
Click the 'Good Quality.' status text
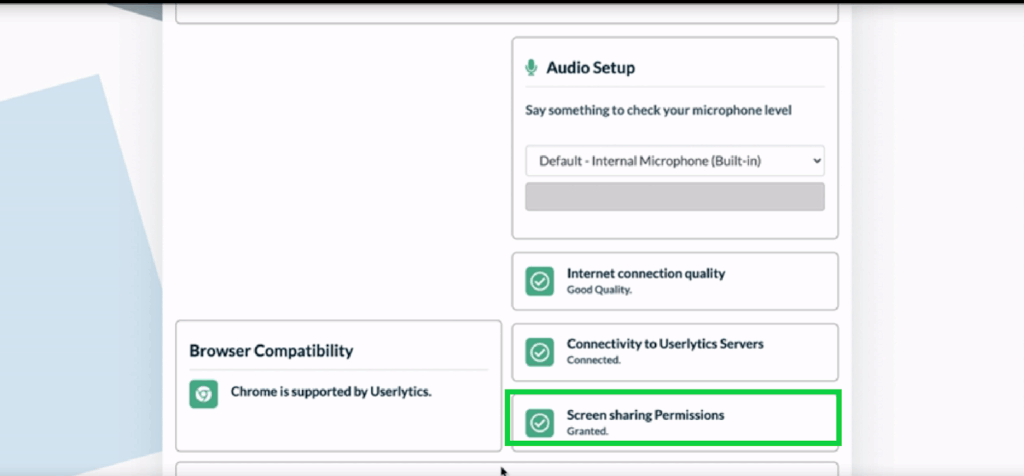(x=599, y=290)
